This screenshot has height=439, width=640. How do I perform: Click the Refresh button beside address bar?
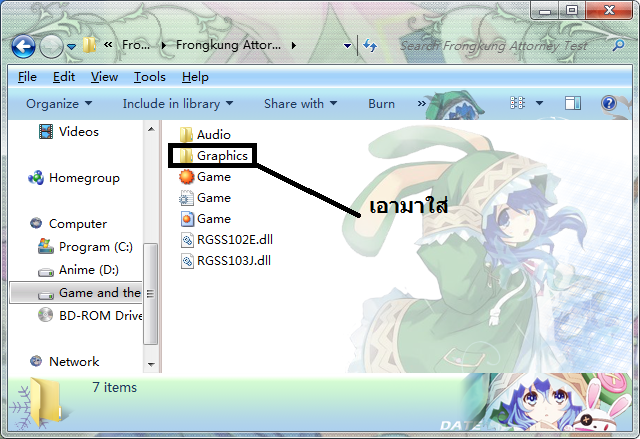point(370,45)
